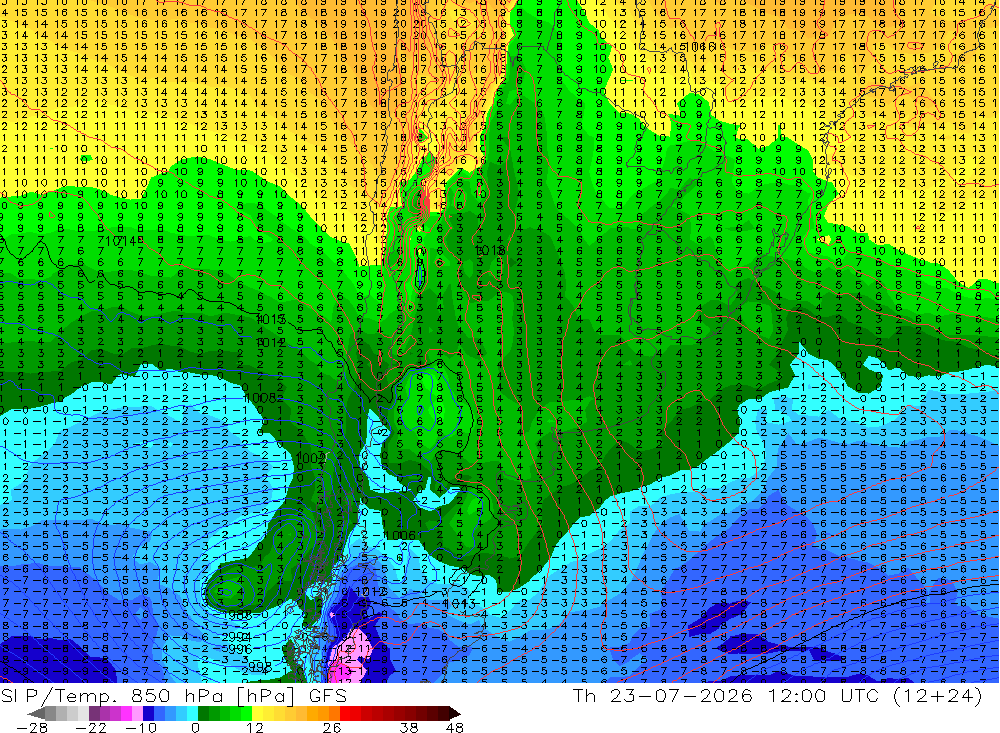
Task: Click the 'SLP/Temp. 850 hPa [hPa] GFS' title
Action: pos(173,695)
